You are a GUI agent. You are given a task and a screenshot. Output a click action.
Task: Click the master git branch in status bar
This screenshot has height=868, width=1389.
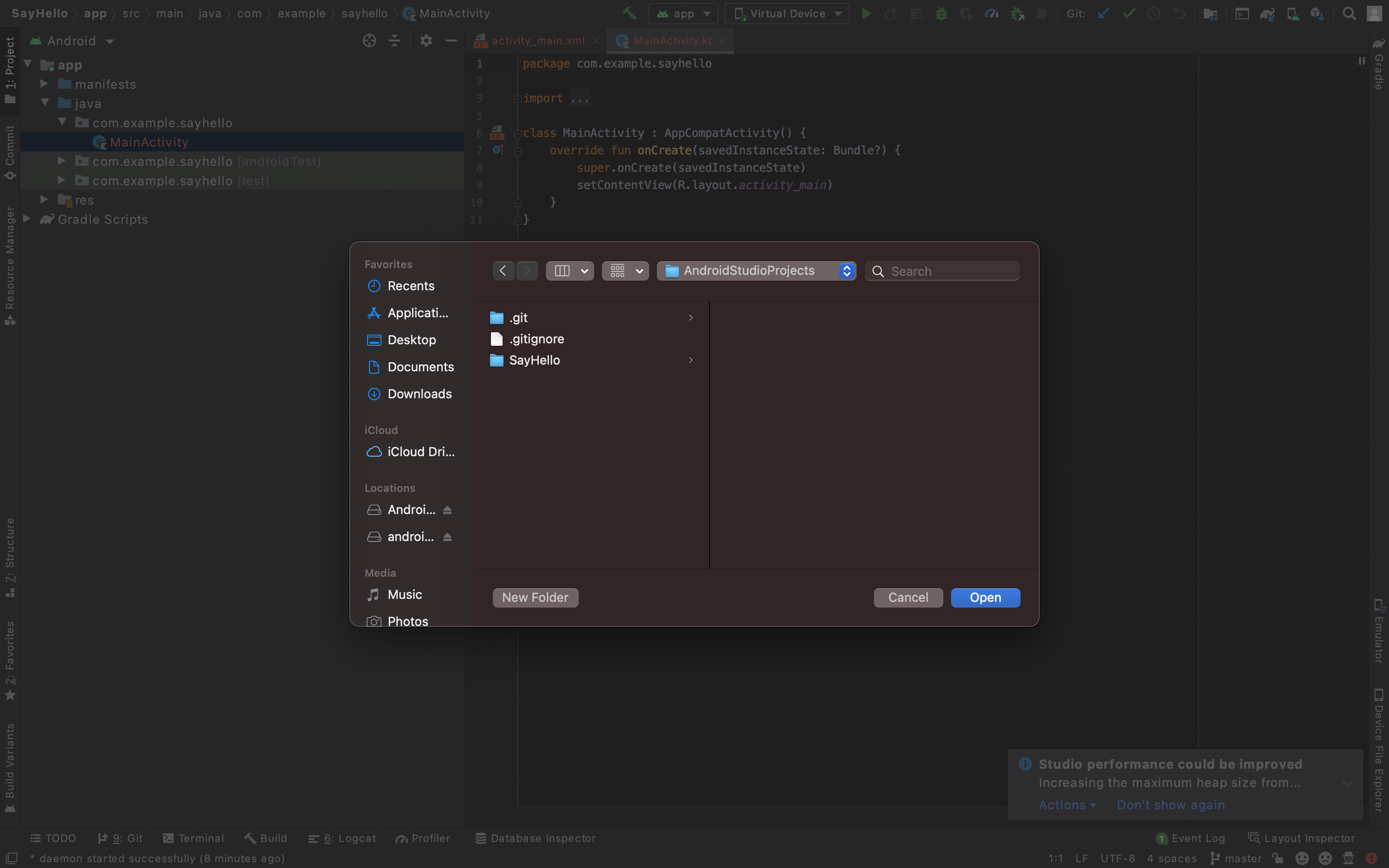tap(1236, 858)
